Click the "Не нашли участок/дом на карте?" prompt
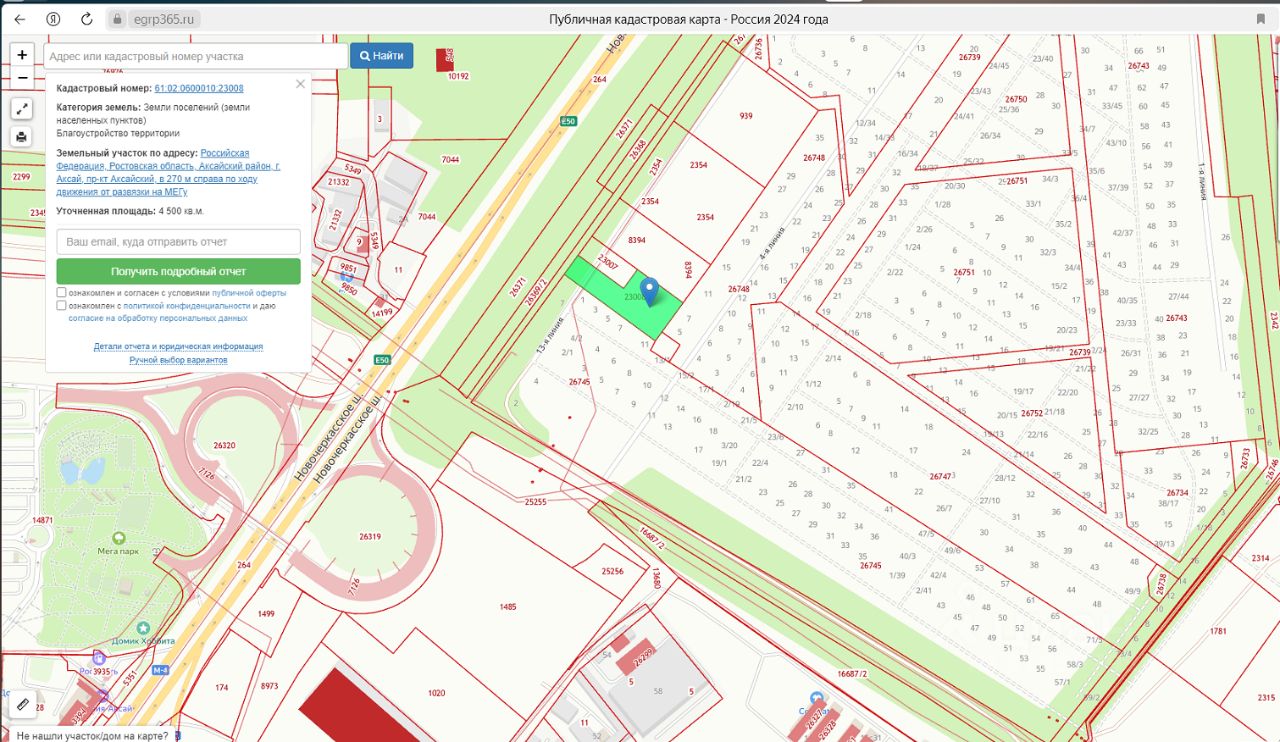The height and width of the screenshot is (742, 1280). coord(92,736)
